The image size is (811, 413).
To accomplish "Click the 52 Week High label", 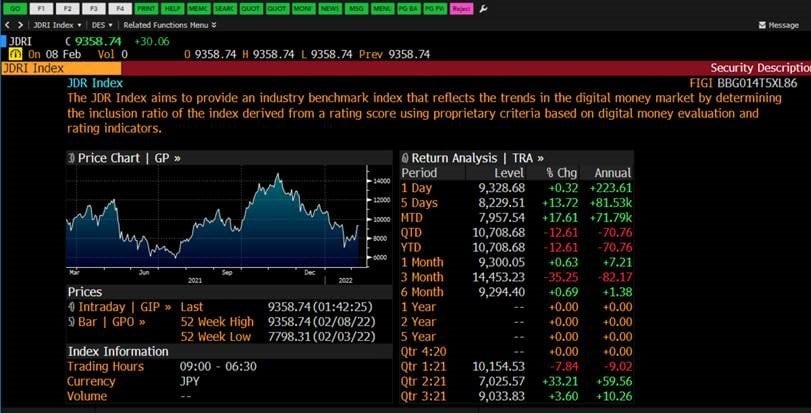I will click(x=217, y=322).
